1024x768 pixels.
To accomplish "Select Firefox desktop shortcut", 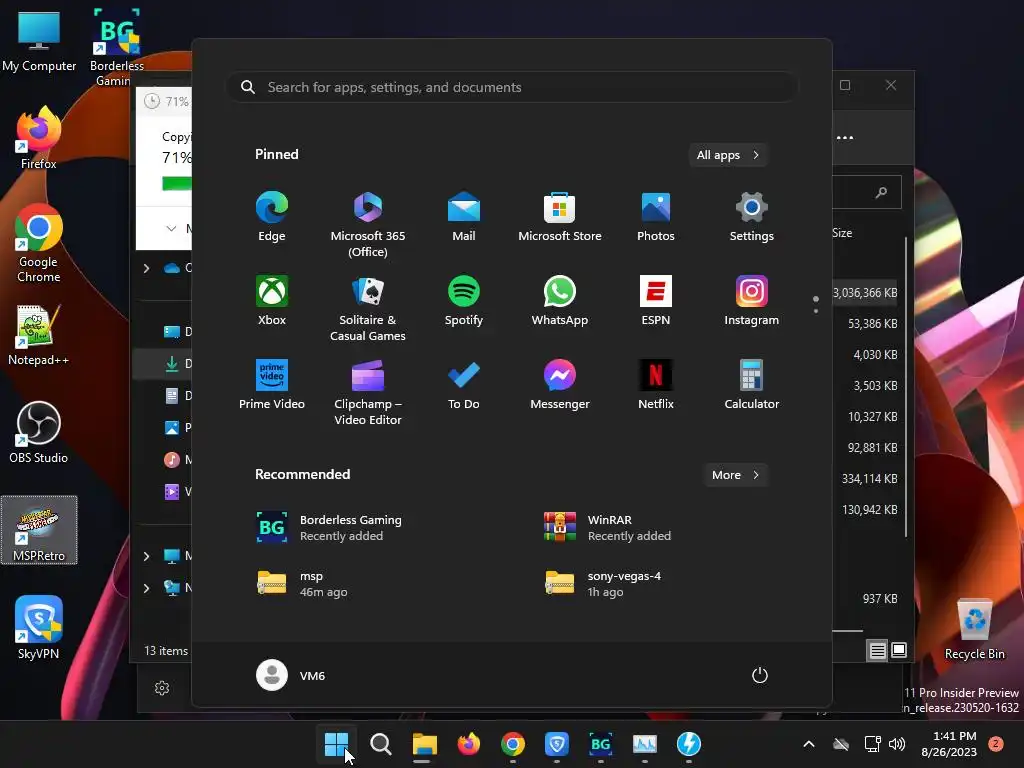I will (39, 137).
